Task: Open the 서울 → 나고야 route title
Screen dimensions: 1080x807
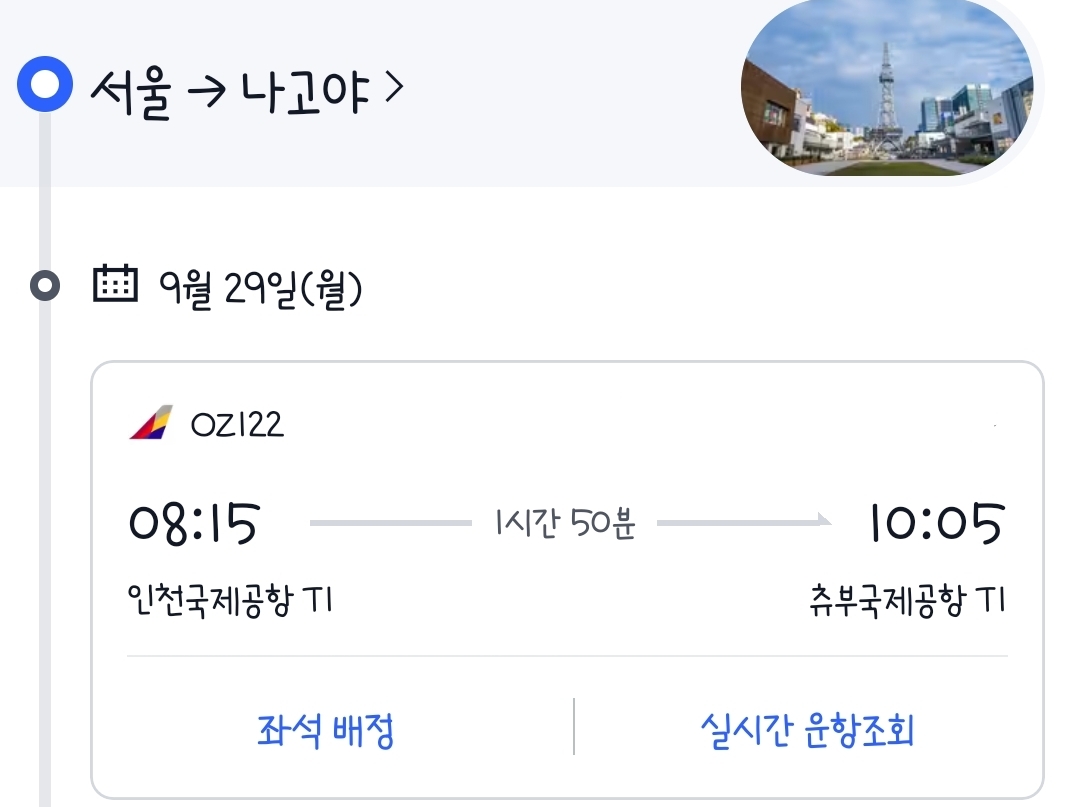Action: (x=247, y=91)
